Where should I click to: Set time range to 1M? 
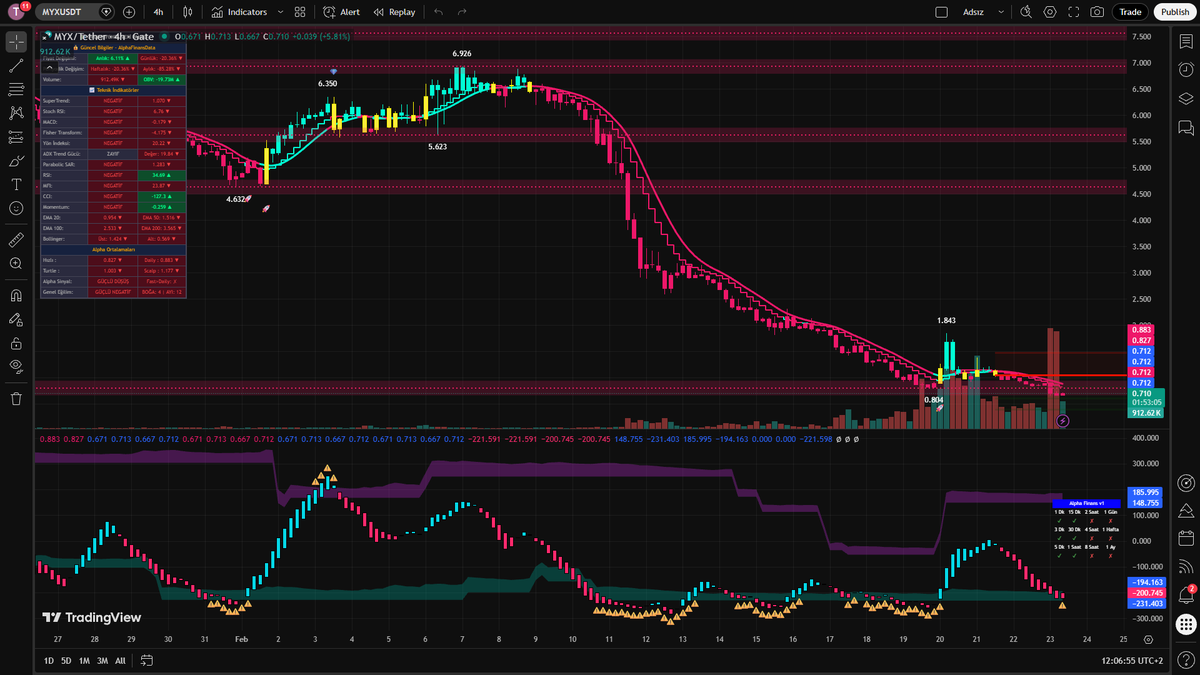coord(84,660)
